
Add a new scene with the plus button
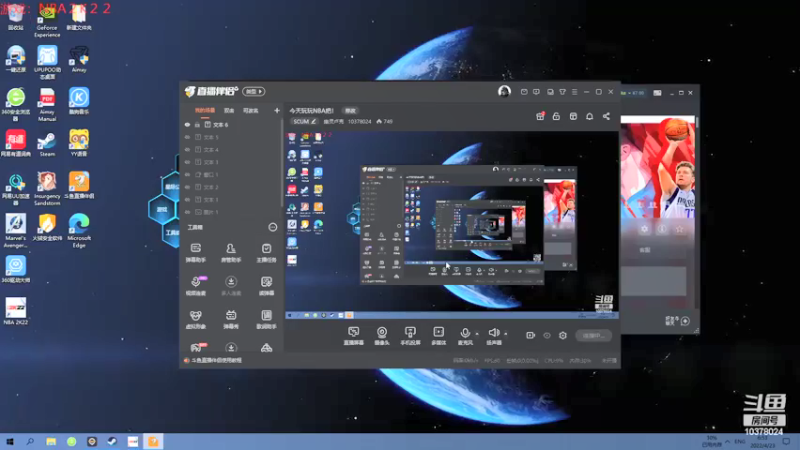[x=277, y=110]
